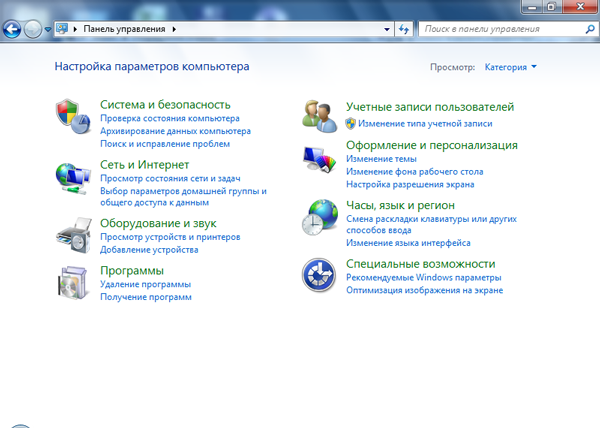Click the UAC shield next to Изменение типа учетной записи

(x=350, y=124)
